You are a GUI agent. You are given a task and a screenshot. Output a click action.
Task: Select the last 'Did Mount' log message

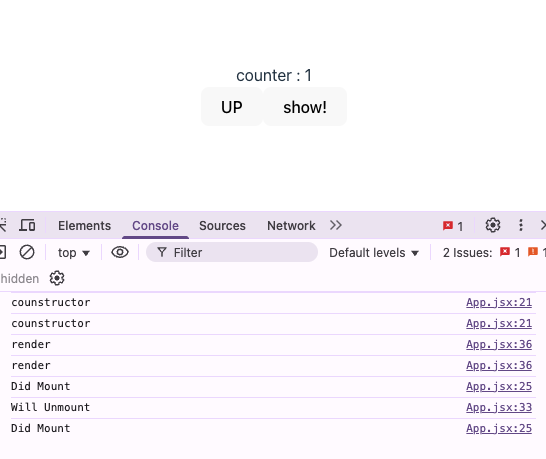(41, 428)
